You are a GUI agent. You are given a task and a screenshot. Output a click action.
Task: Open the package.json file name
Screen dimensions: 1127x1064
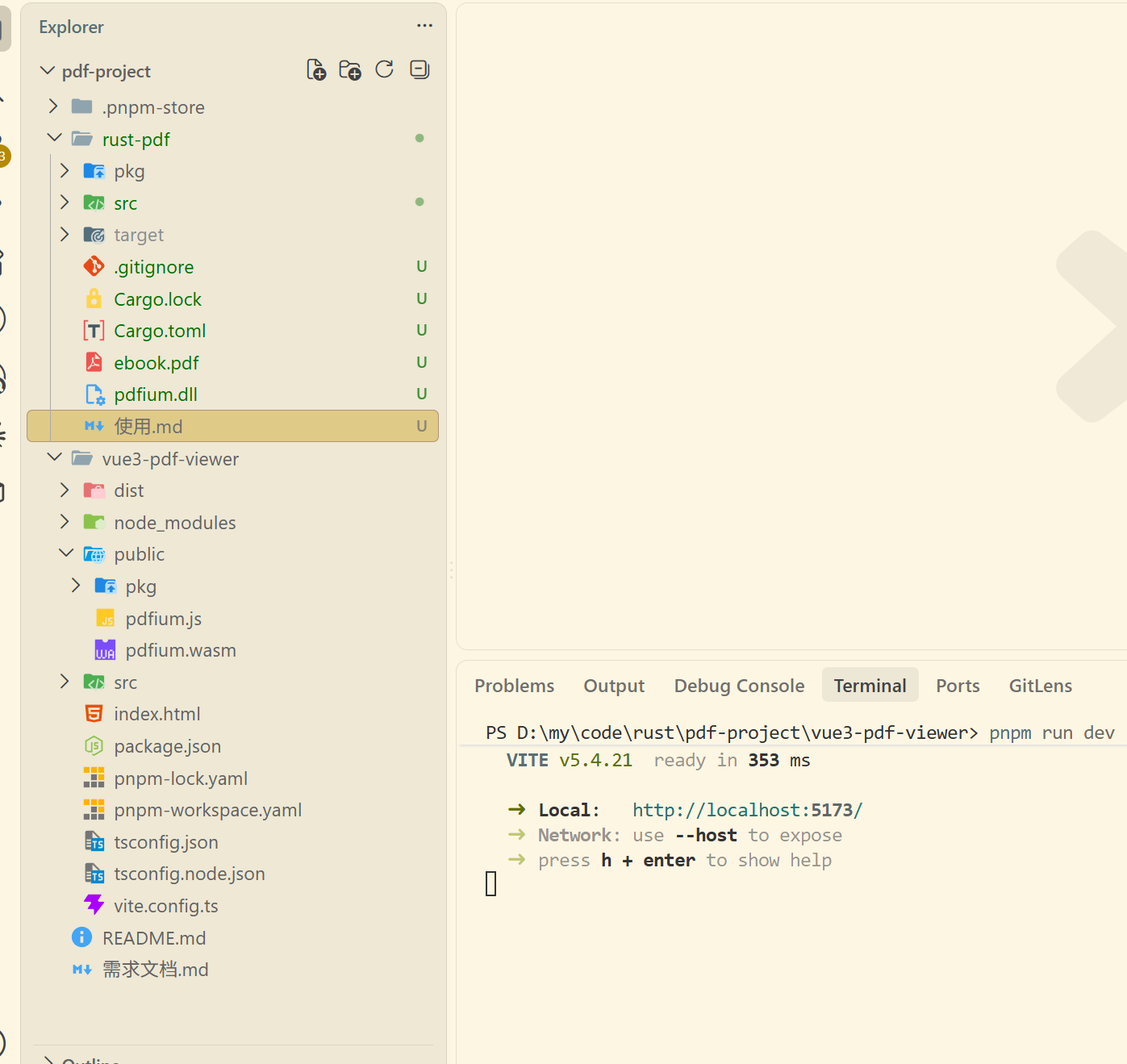pyautogui.click(x=168, y=746)
